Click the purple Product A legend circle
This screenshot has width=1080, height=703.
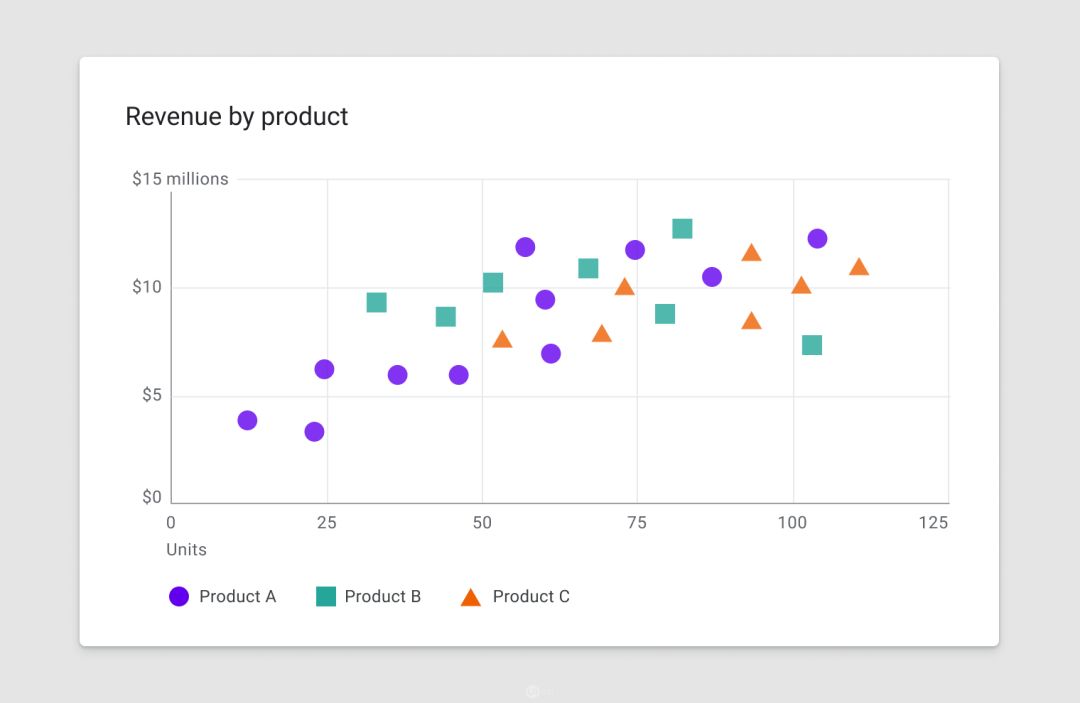tap(179, 597)
